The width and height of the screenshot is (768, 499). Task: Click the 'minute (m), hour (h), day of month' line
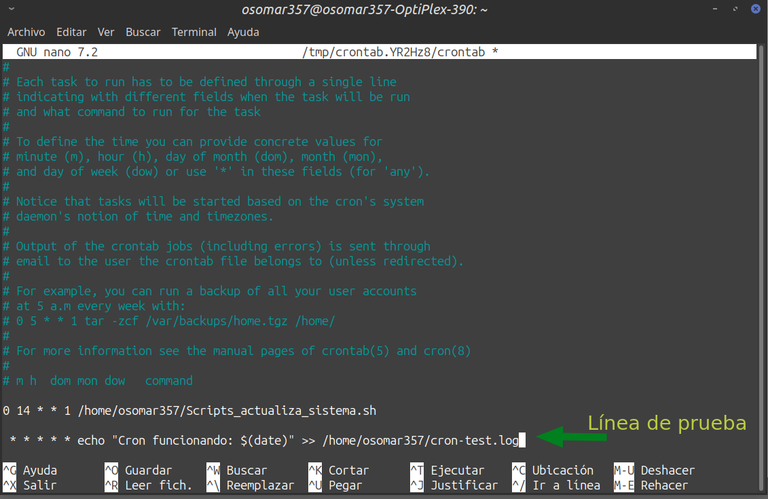click(193, 156)
